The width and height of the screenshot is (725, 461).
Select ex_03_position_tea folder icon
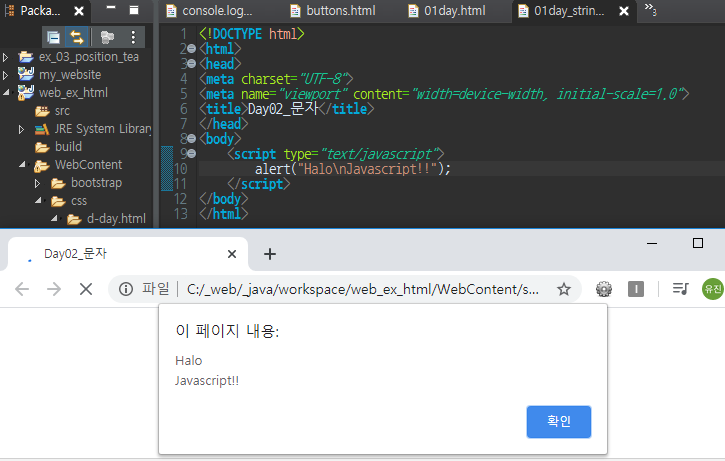point(26,57)
